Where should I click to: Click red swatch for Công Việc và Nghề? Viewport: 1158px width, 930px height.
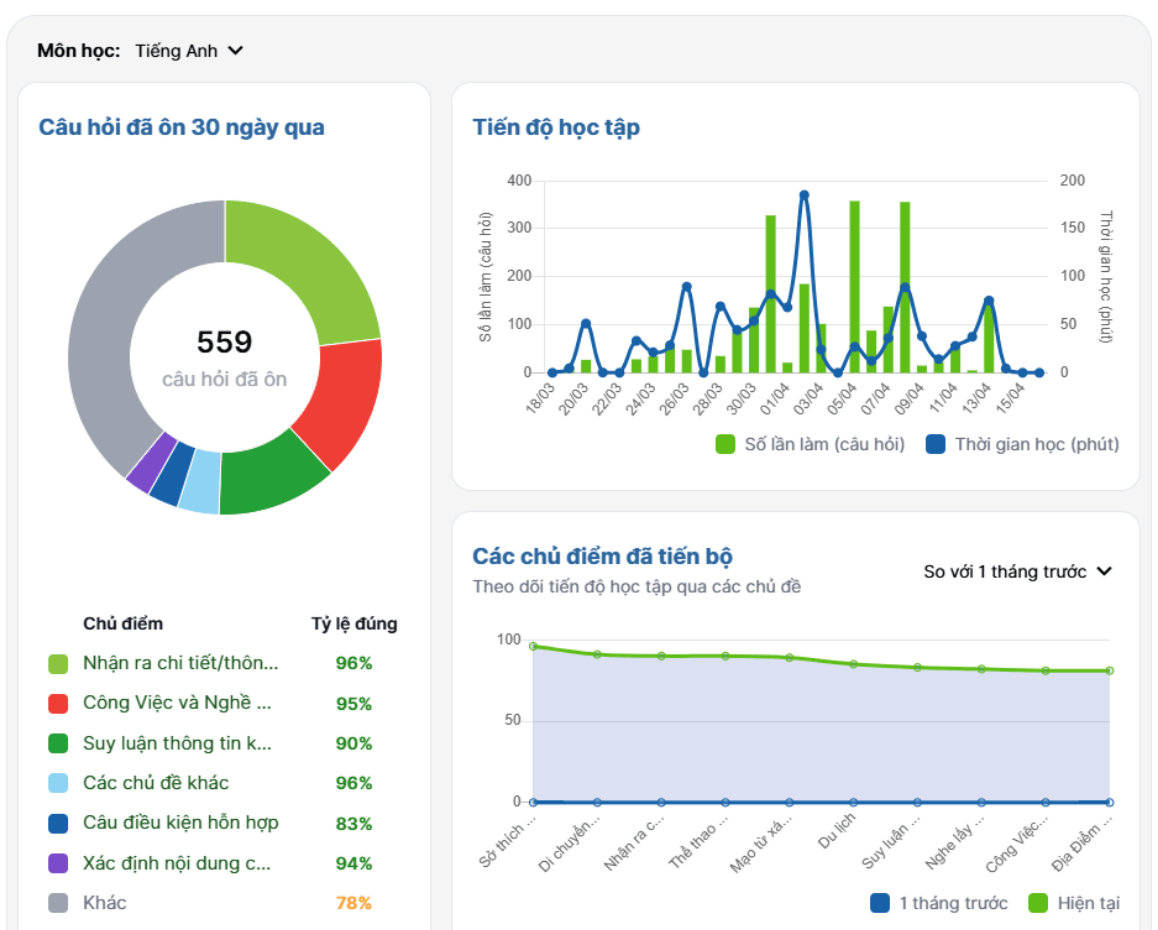click(x=58, y=703)
